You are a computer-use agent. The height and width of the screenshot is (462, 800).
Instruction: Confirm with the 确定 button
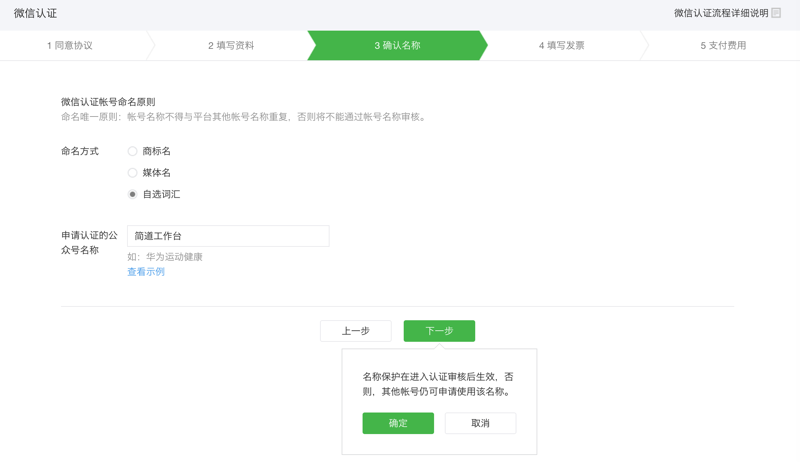pos(398,423)
